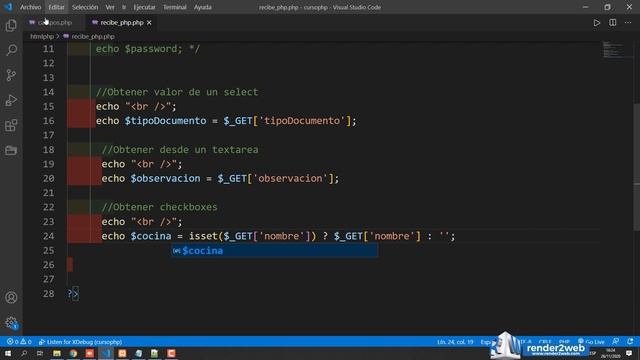Open File Explorer from the taskbar
This screenshot has width=640, height=360.
(x=57, y=353)
